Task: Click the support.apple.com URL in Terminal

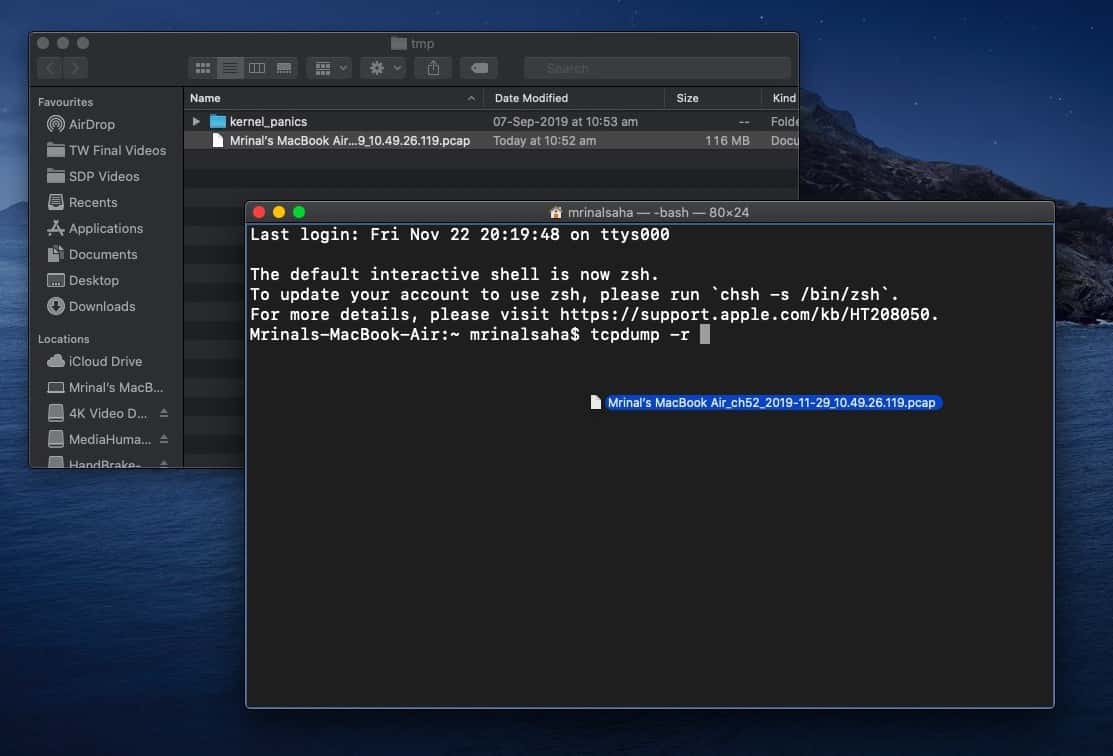Action: tap(744, 314)
